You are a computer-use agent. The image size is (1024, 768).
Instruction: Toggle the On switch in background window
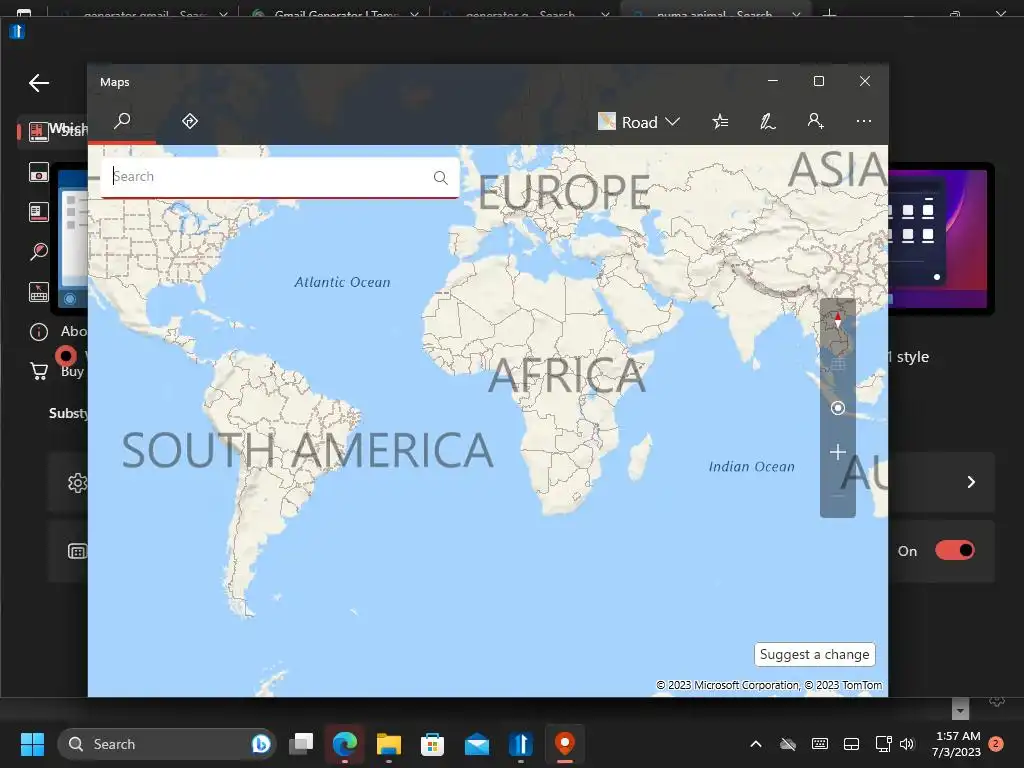coord(955,551)
